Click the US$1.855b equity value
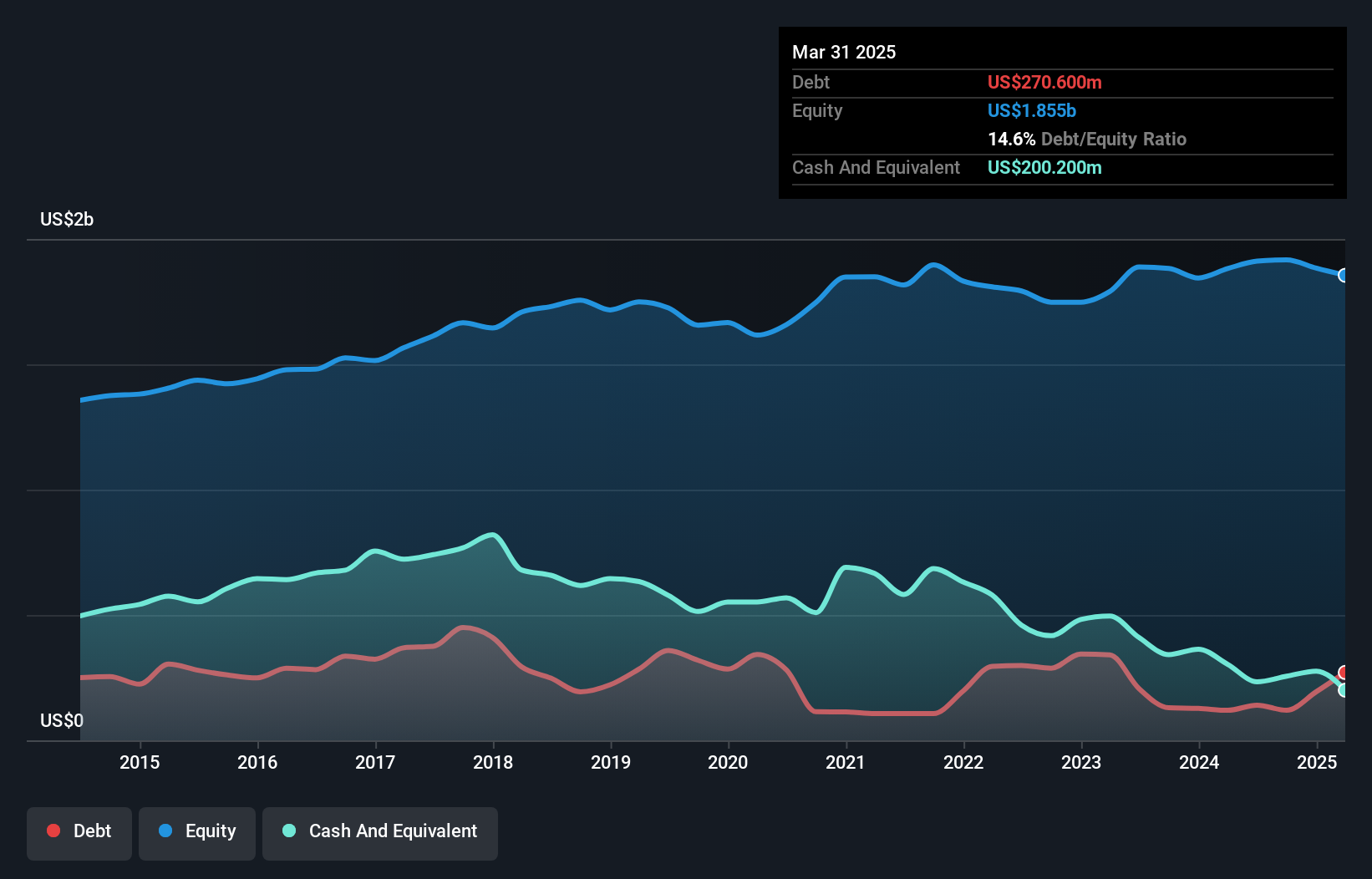The image size is (1372, 879). (x=1032, y=111)
